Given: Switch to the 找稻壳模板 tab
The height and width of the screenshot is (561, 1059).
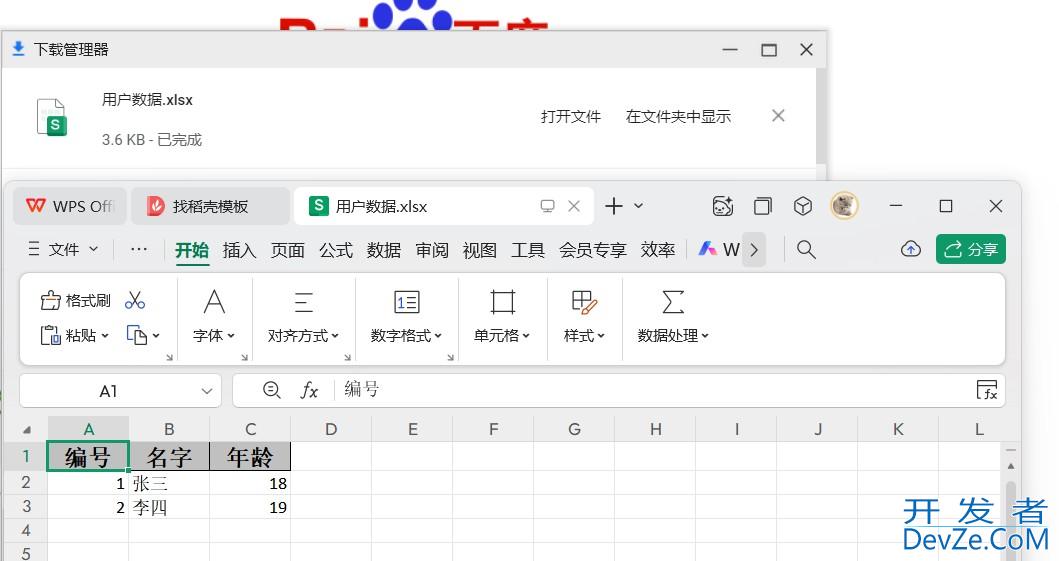Looking at the screenshot, I should click(x=209, y=206).
